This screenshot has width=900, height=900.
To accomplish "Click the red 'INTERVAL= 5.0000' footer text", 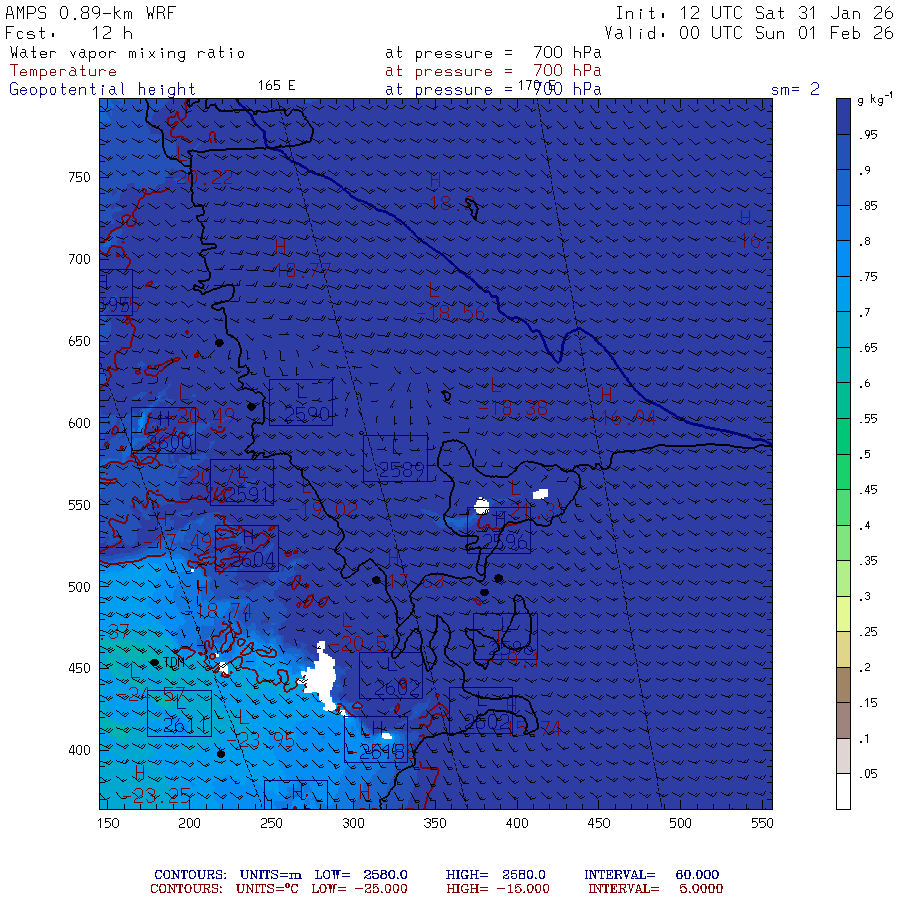I will 655,889.
